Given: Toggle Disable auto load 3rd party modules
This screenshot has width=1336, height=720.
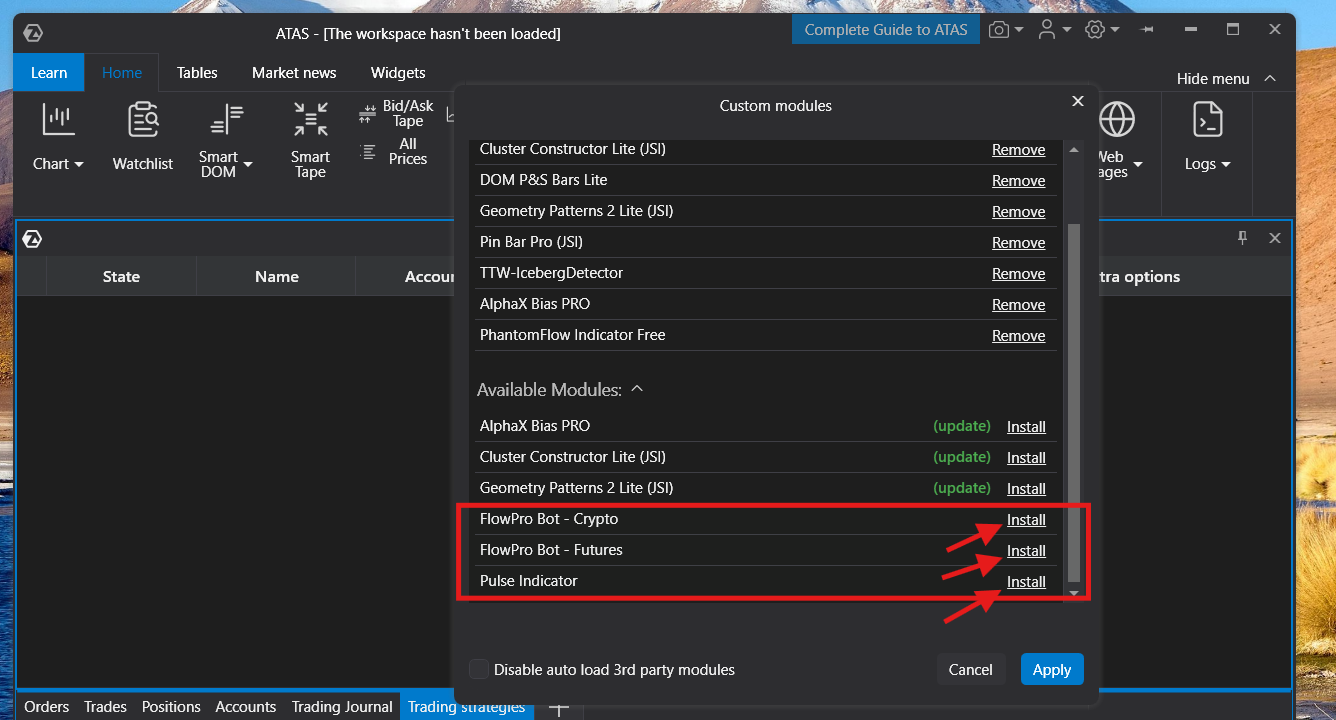Looking at the screenshot, I should [479, 669].
